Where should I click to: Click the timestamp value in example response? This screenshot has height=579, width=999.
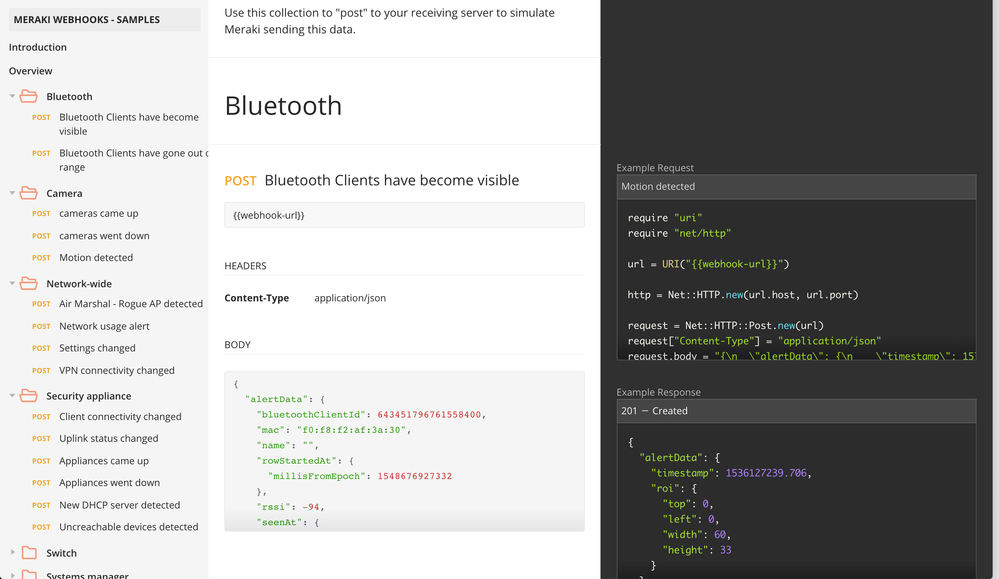766,473
